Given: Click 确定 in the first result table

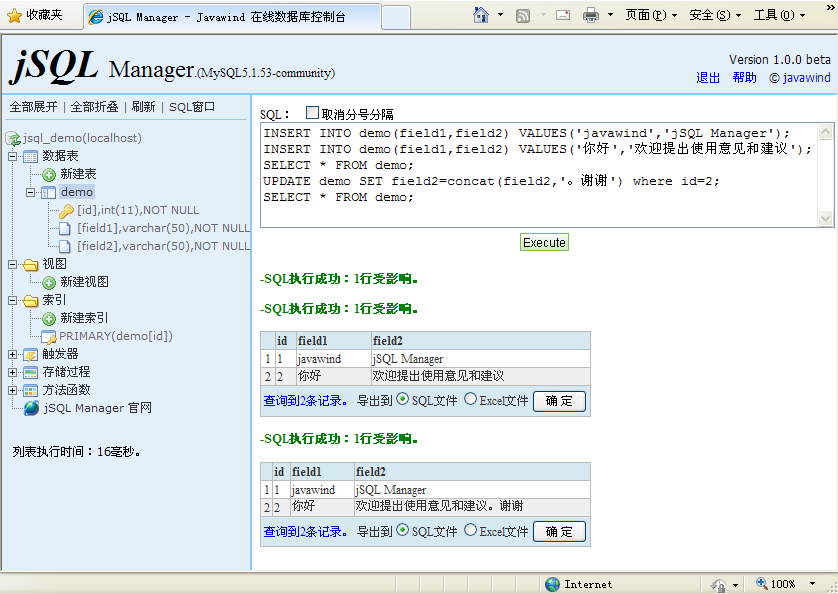Looking at the screenshot, I should coord(559,401).
